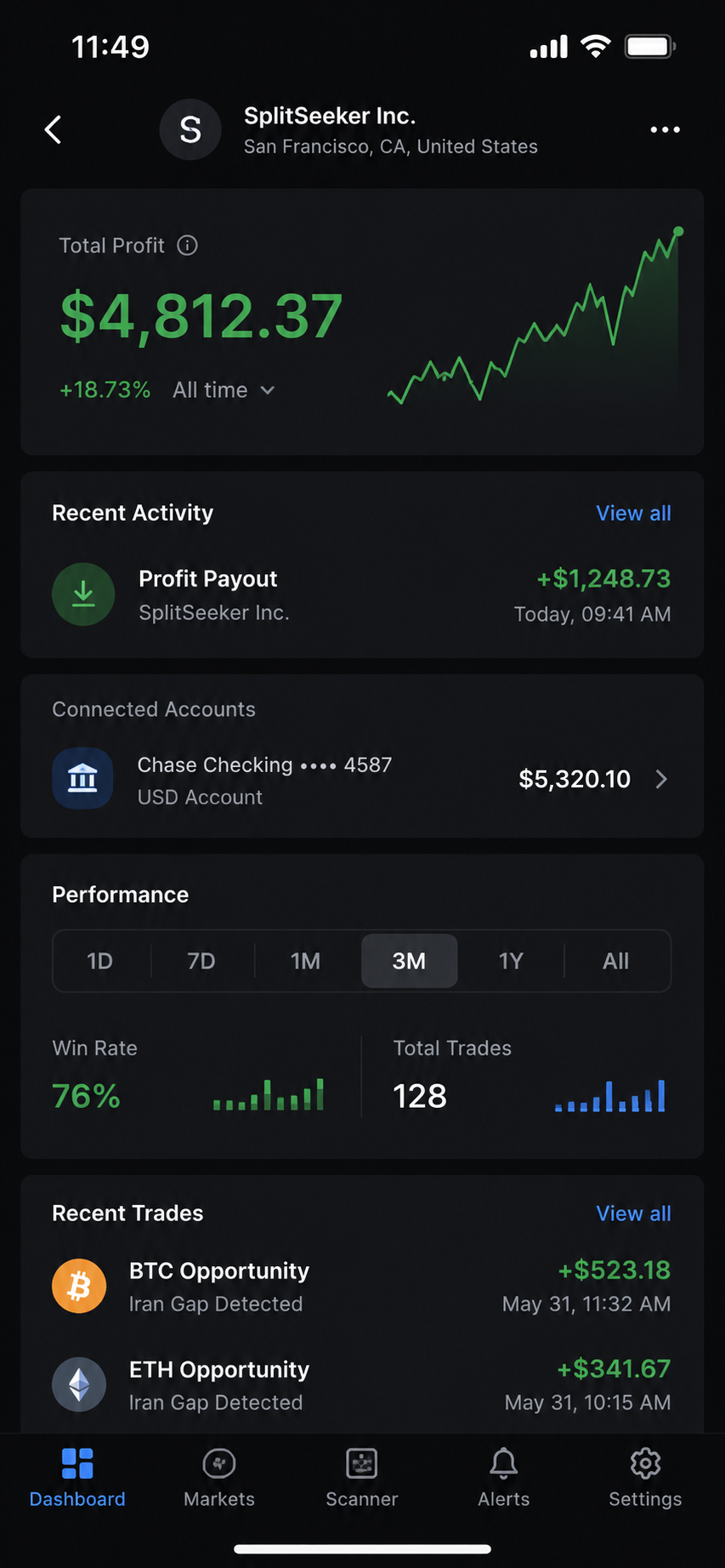Open the Profit Payout entry
This screenshot has height=1568, width=725.
(362, 594)
